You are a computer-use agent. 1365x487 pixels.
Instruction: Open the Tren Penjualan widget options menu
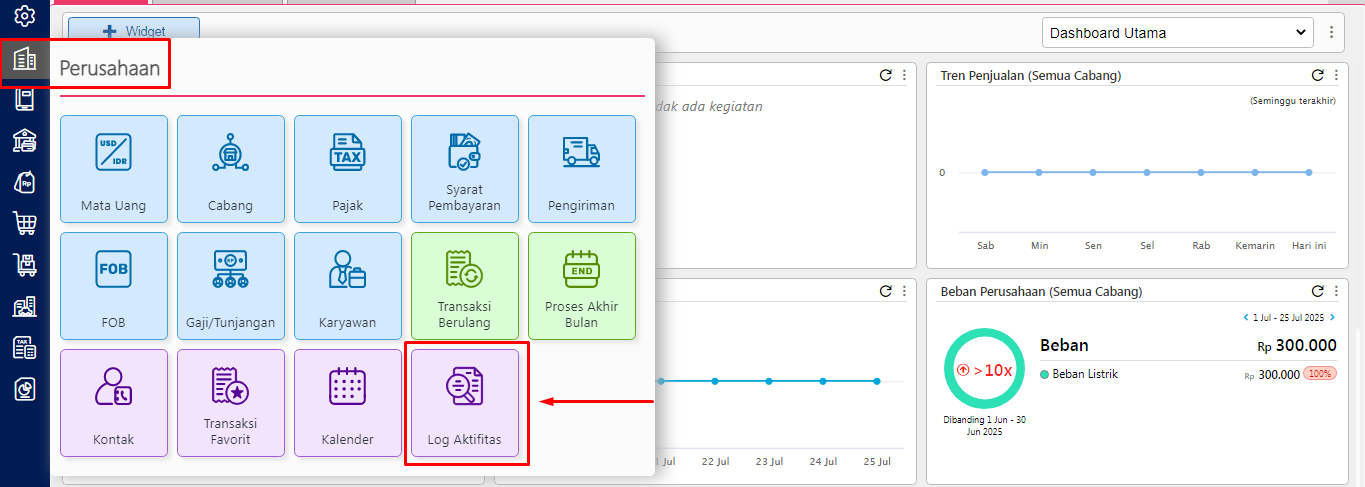point(1336,75)
